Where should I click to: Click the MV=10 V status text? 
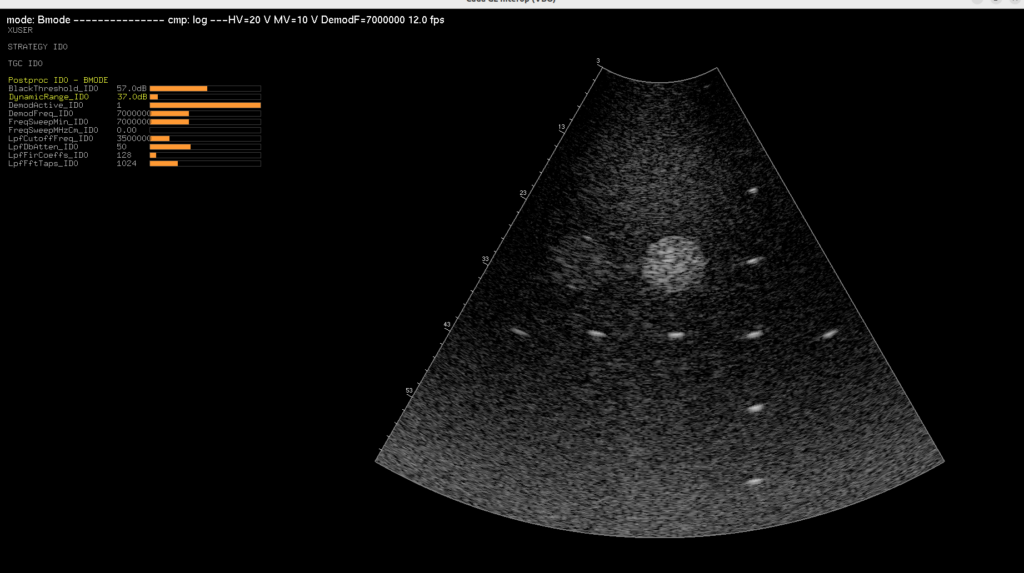[x=296, y=20]
